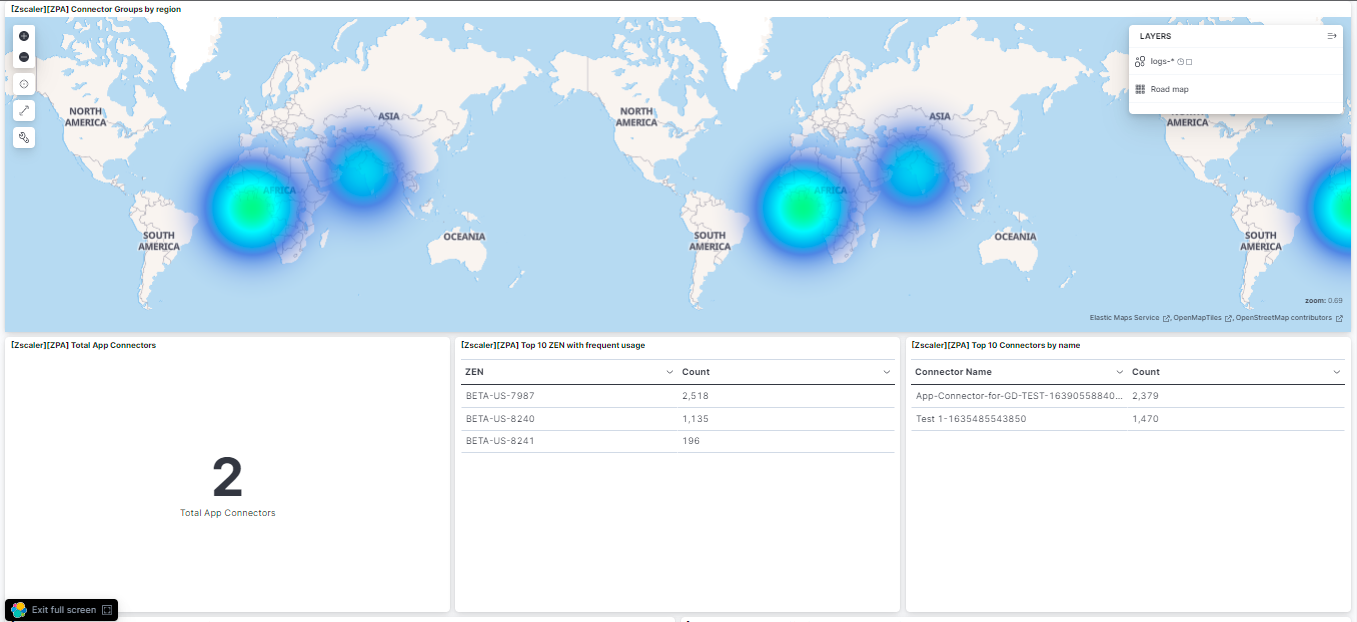Open OpenStreetMap contributors link
The height and width of the screenshot is (622, 1357).
pyautogui.click(x=1289, y=318)
